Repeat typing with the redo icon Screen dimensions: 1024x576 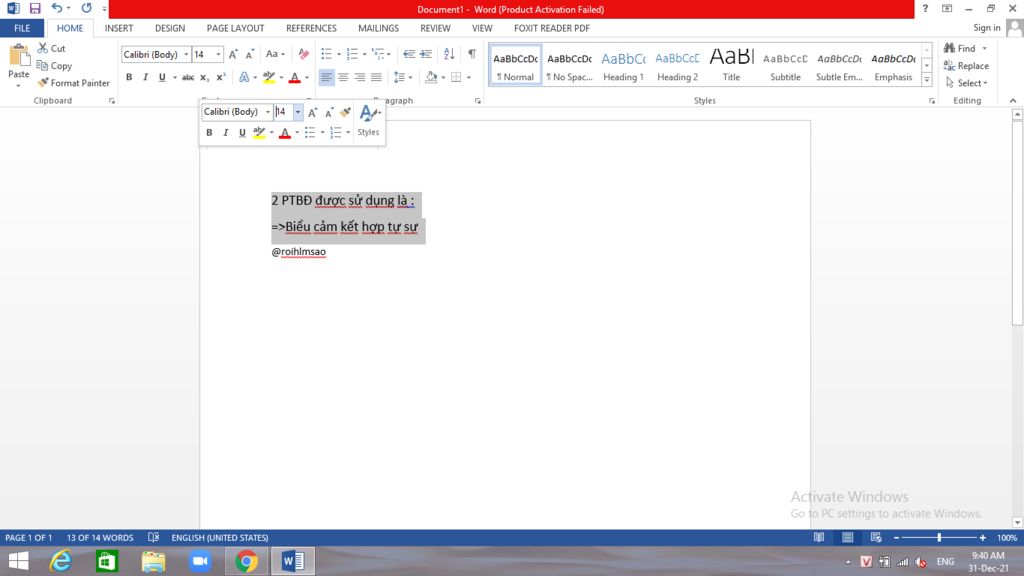(x=86, y=8)
